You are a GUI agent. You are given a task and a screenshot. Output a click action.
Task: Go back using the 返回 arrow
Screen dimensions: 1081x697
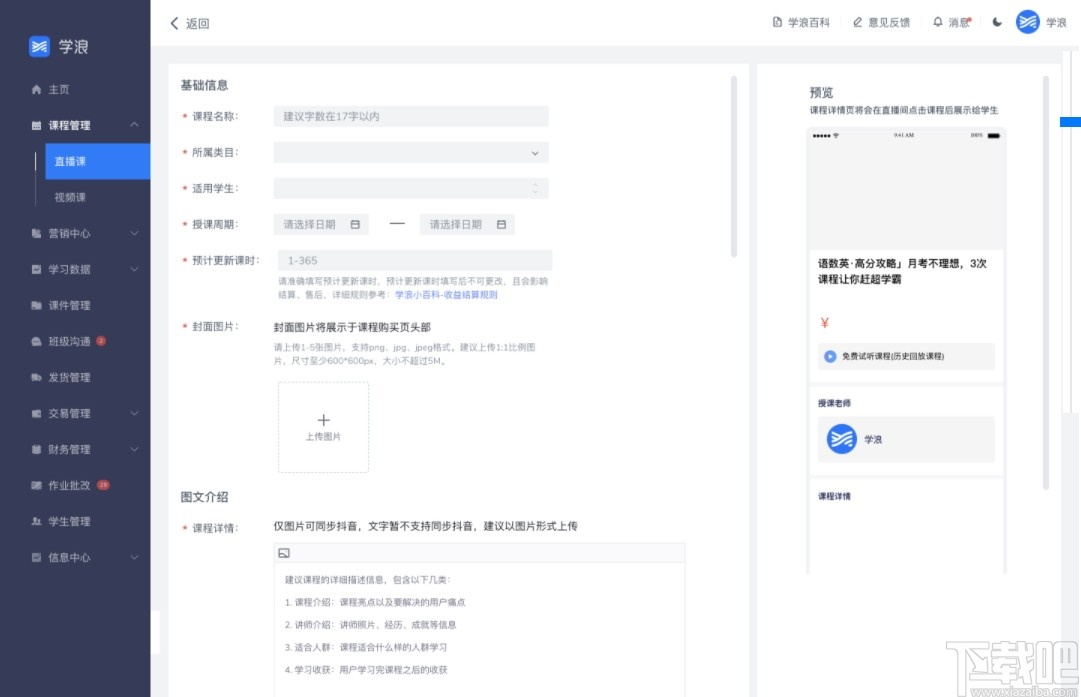click(x=174, y=23)
